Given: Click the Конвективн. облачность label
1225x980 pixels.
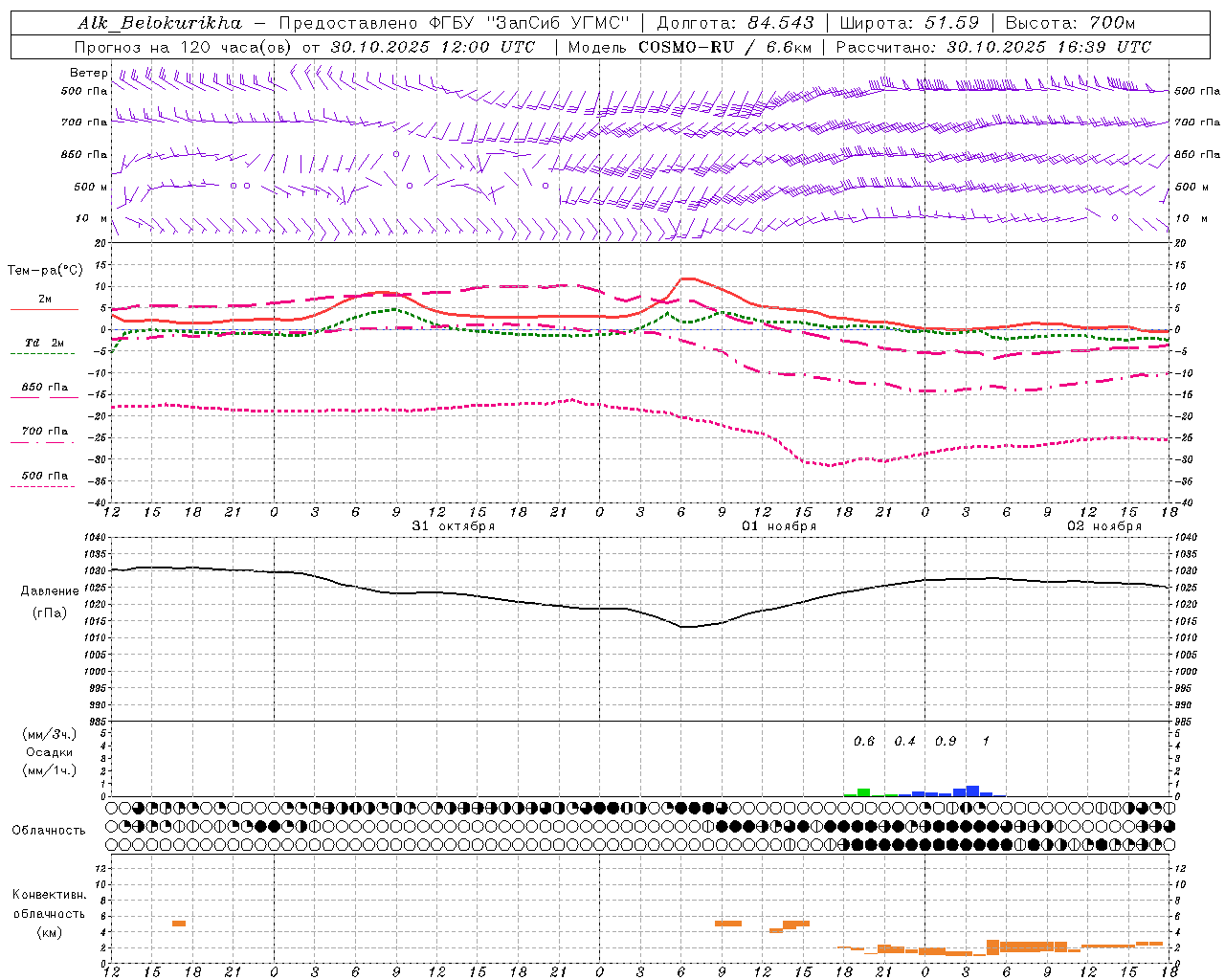Looking at the screenshot, I should point(49,904).
